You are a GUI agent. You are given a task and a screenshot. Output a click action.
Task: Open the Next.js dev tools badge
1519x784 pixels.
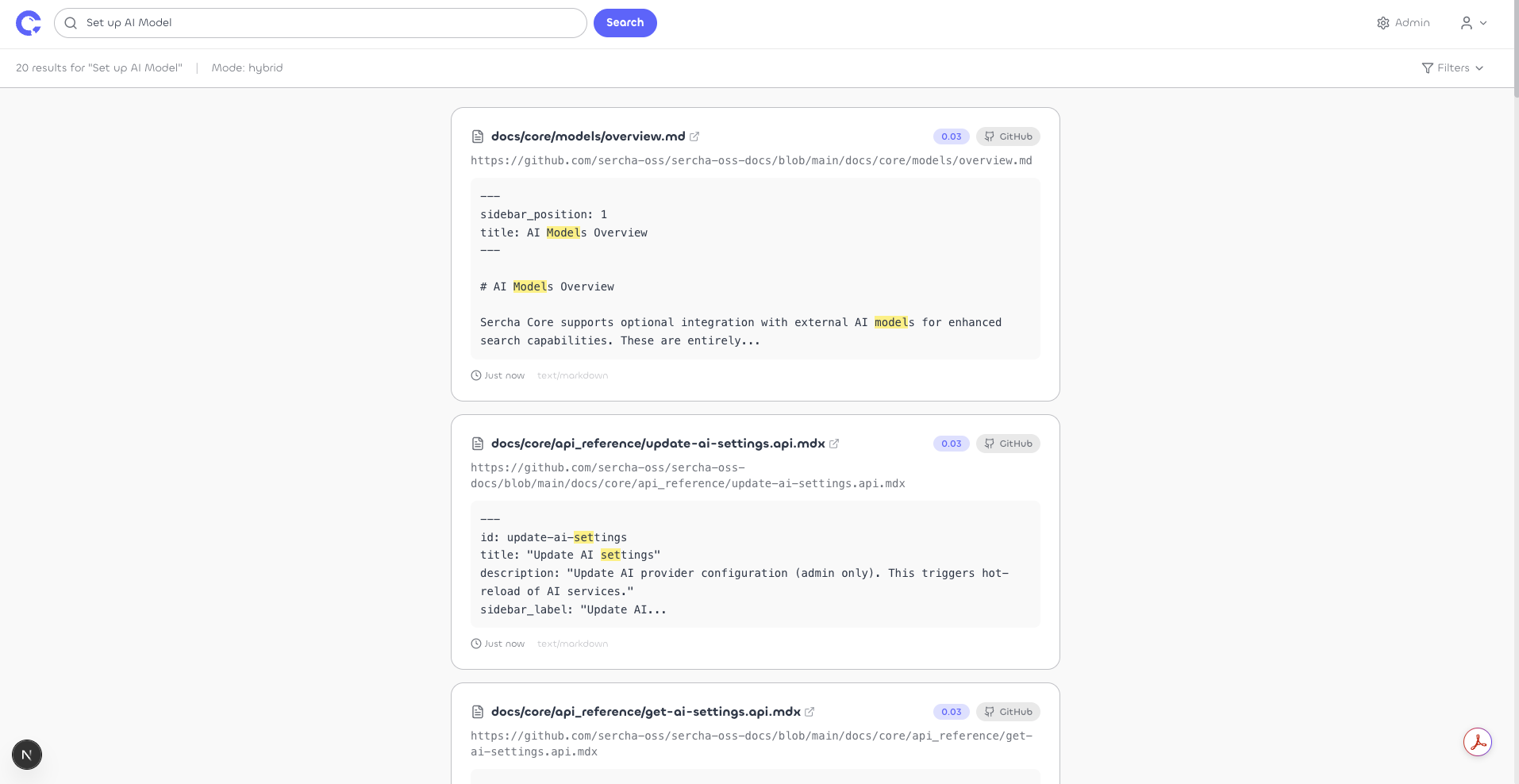pyautogui.click(x=27, y=755)
